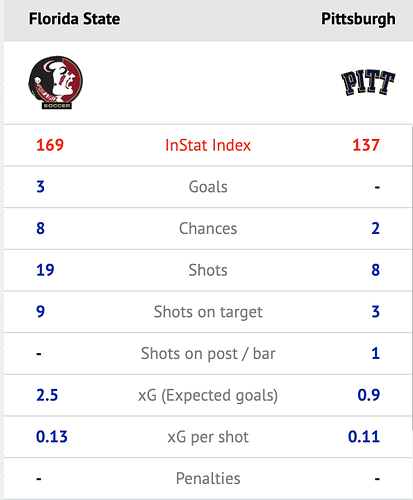Click Pittsburgh's InStat Index value 137

tap(366, 145)
